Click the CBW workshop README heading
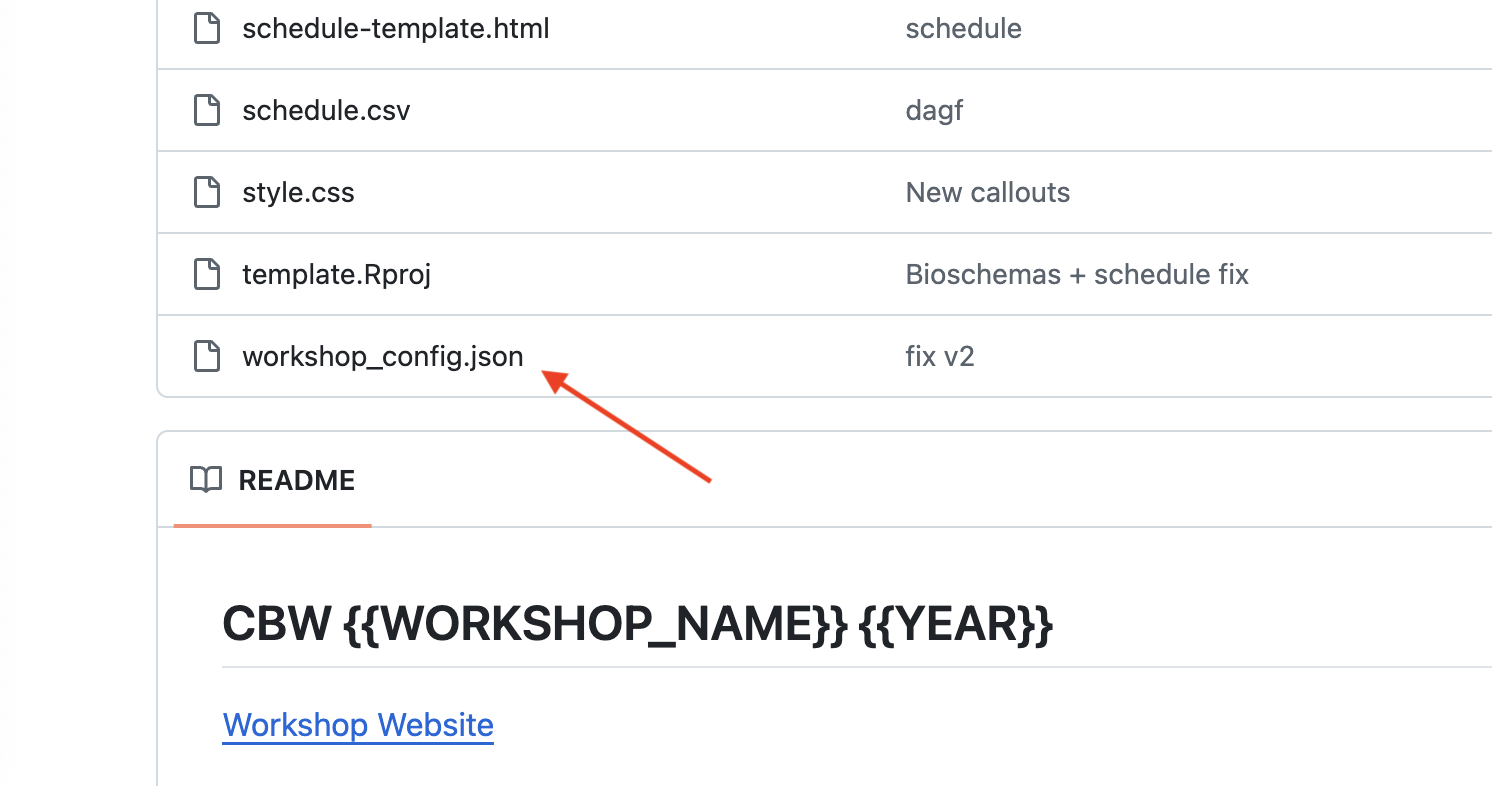Viewport: 1492px width, 786px height. pos(638,623)
